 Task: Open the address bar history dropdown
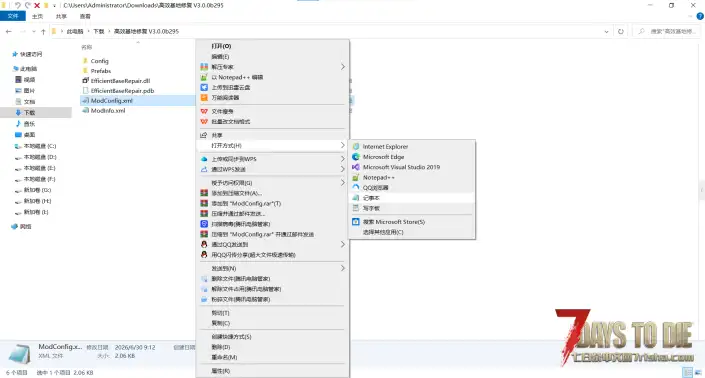(x=607, y=31)
